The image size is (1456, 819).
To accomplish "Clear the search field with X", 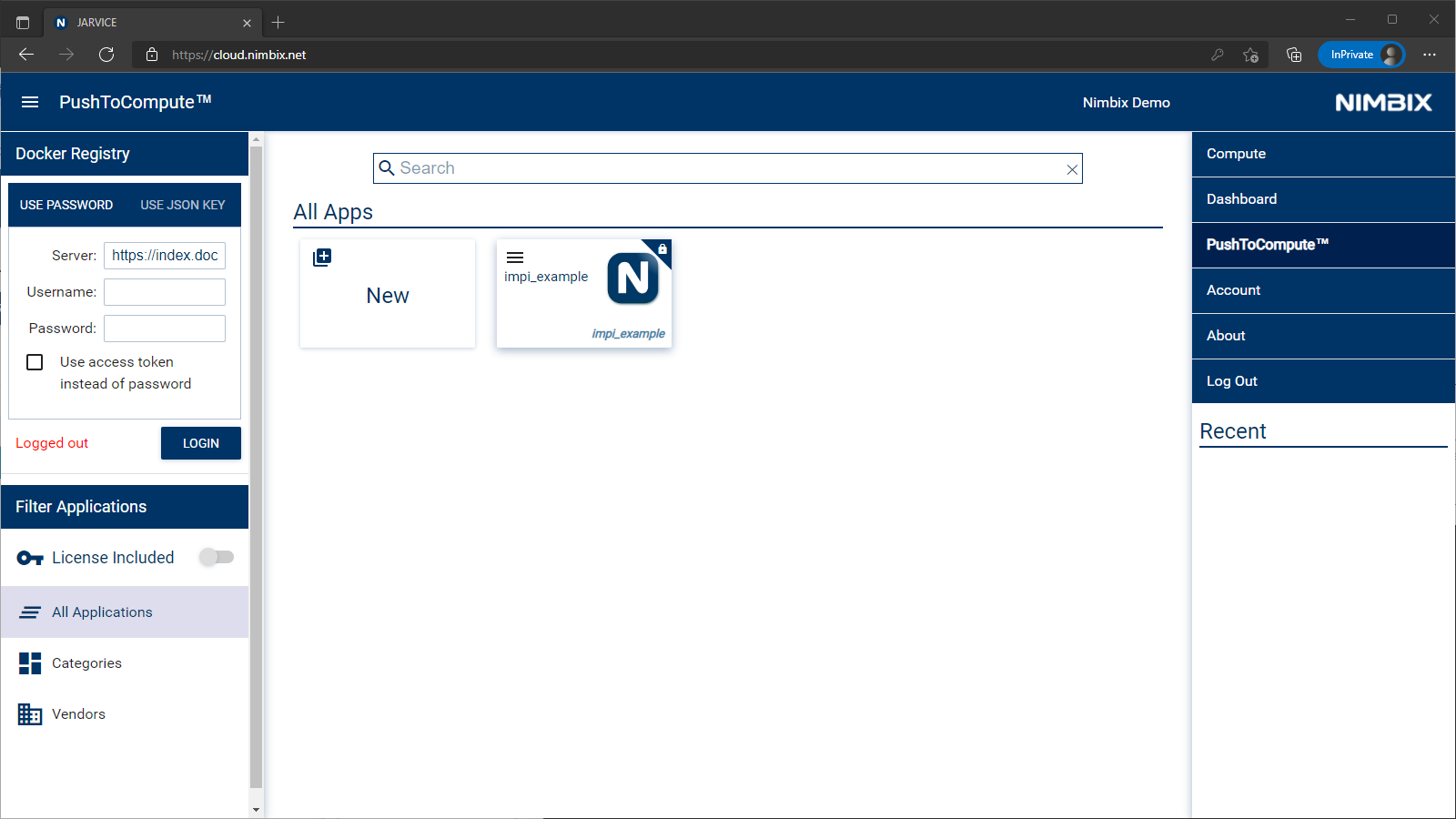I will tap(1072, 169).
